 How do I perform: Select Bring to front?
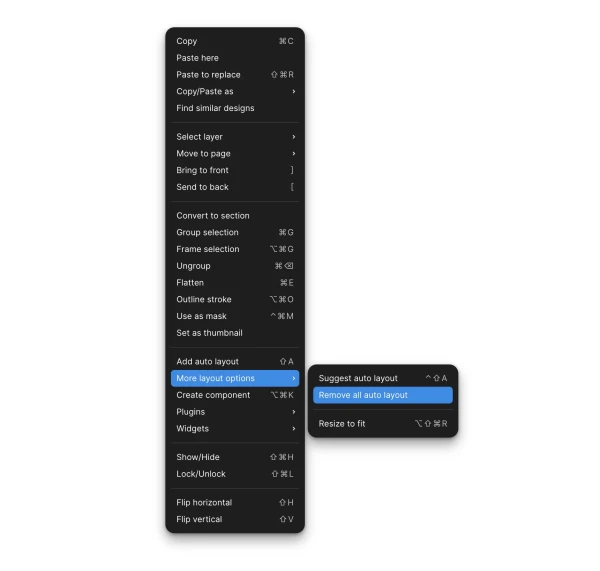click(235, 170)
